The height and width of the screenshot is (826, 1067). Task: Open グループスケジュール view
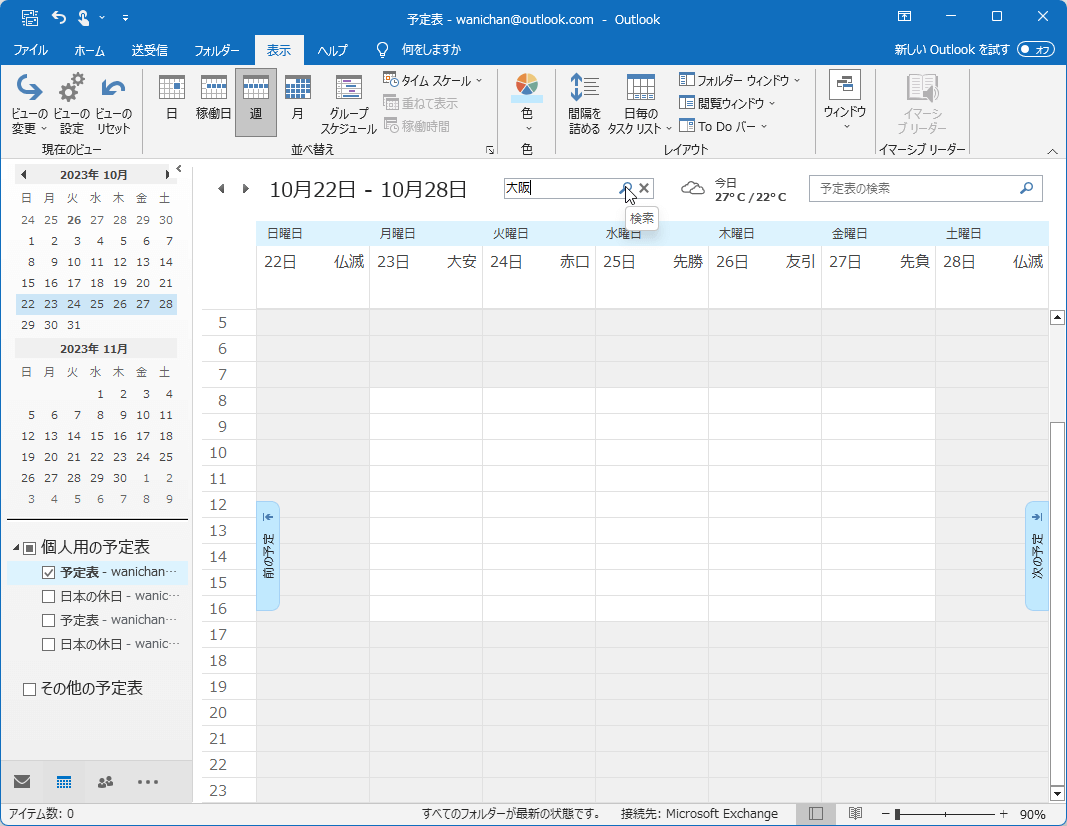pos(348,103)
